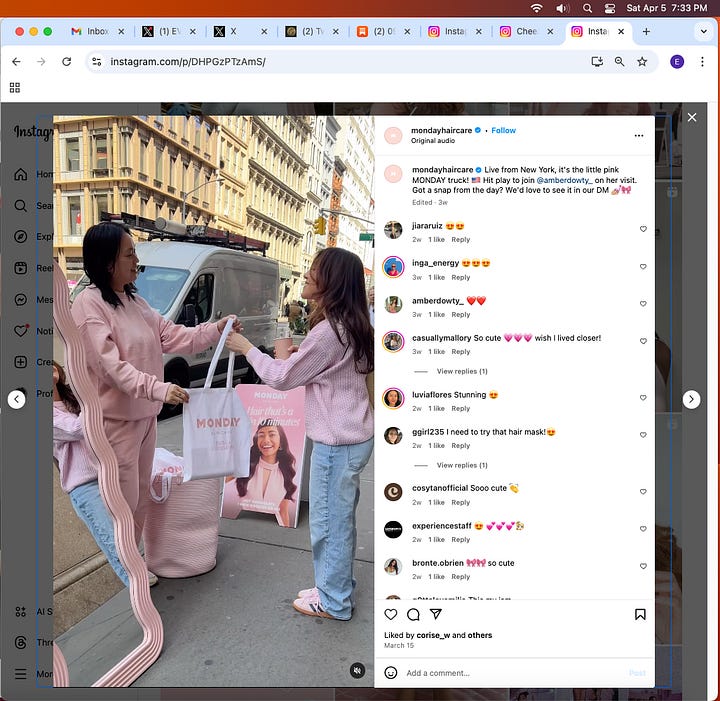Open post options three-dot menu
720x701 pixels.
tap(639, 135)
